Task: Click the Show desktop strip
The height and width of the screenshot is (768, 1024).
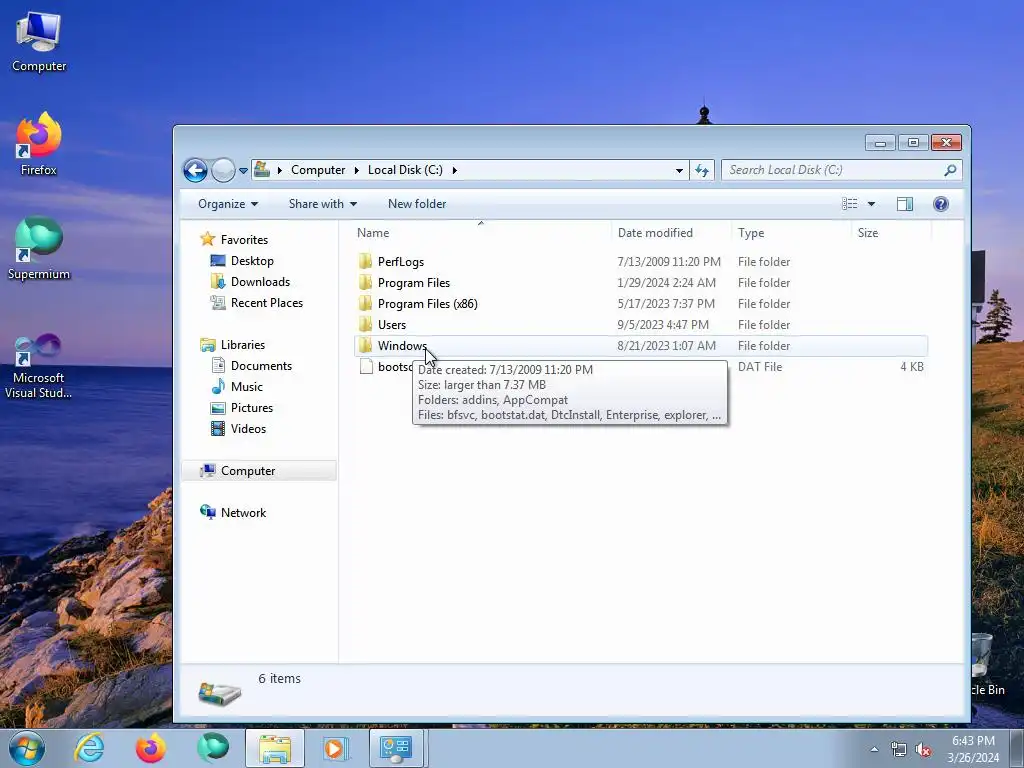Action: pos(1017,748)
